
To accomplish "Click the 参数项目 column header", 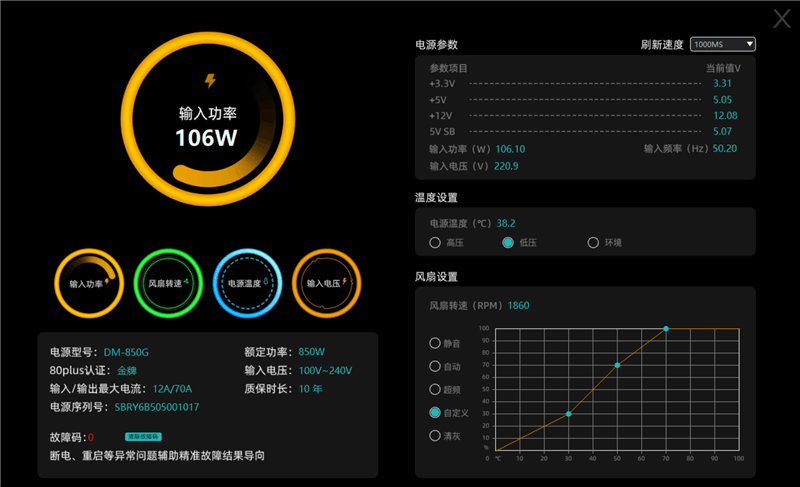I will click(x=448, y=68).
